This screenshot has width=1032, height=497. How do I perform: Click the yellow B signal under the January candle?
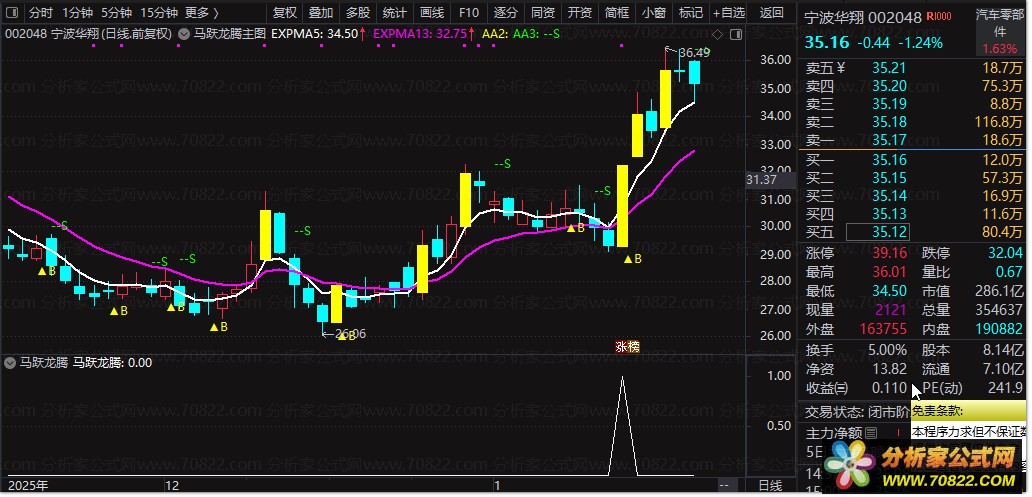(632, 259)
